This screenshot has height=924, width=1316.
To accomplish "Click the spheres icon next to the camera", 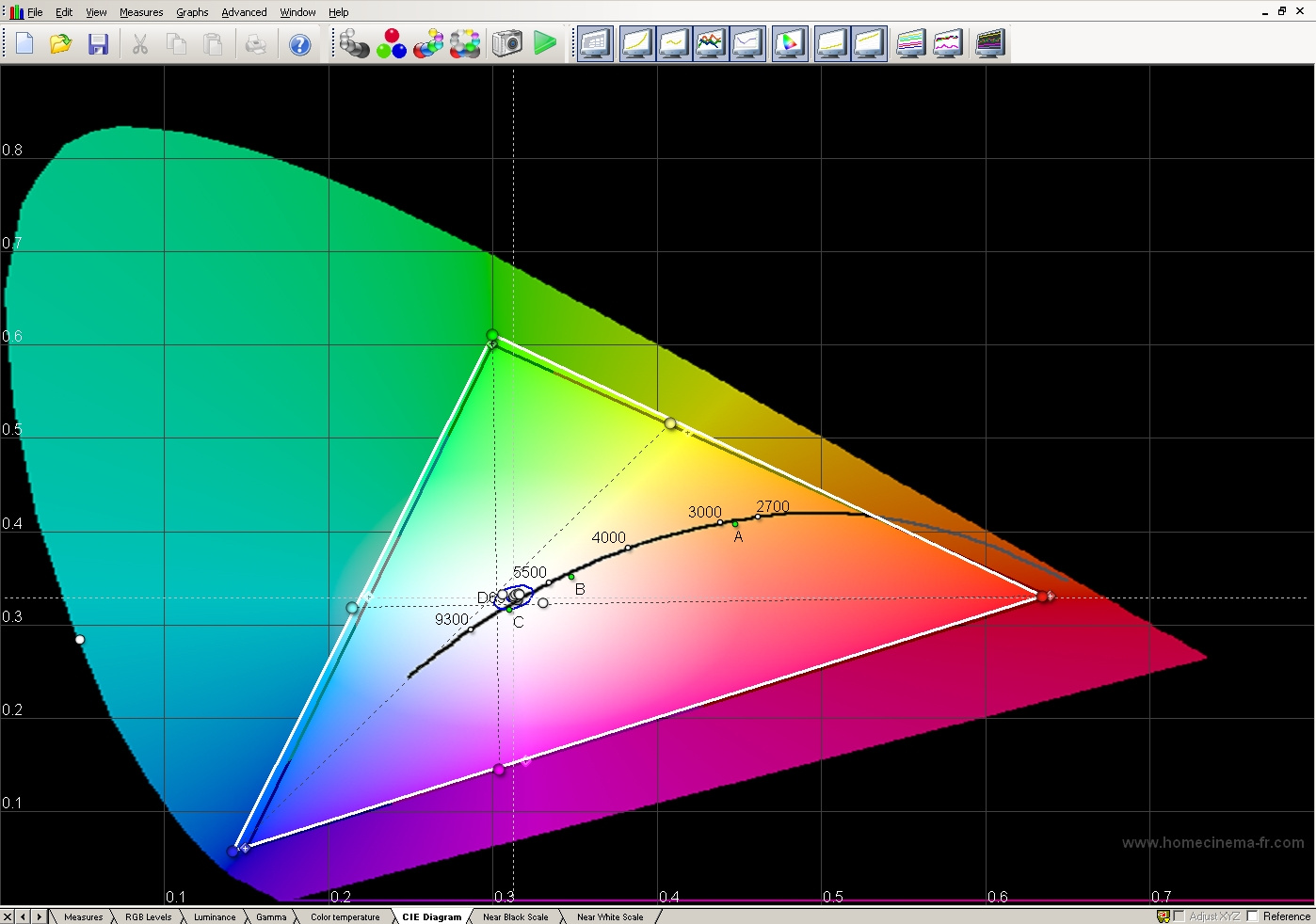I will click(x=465, y=43).
